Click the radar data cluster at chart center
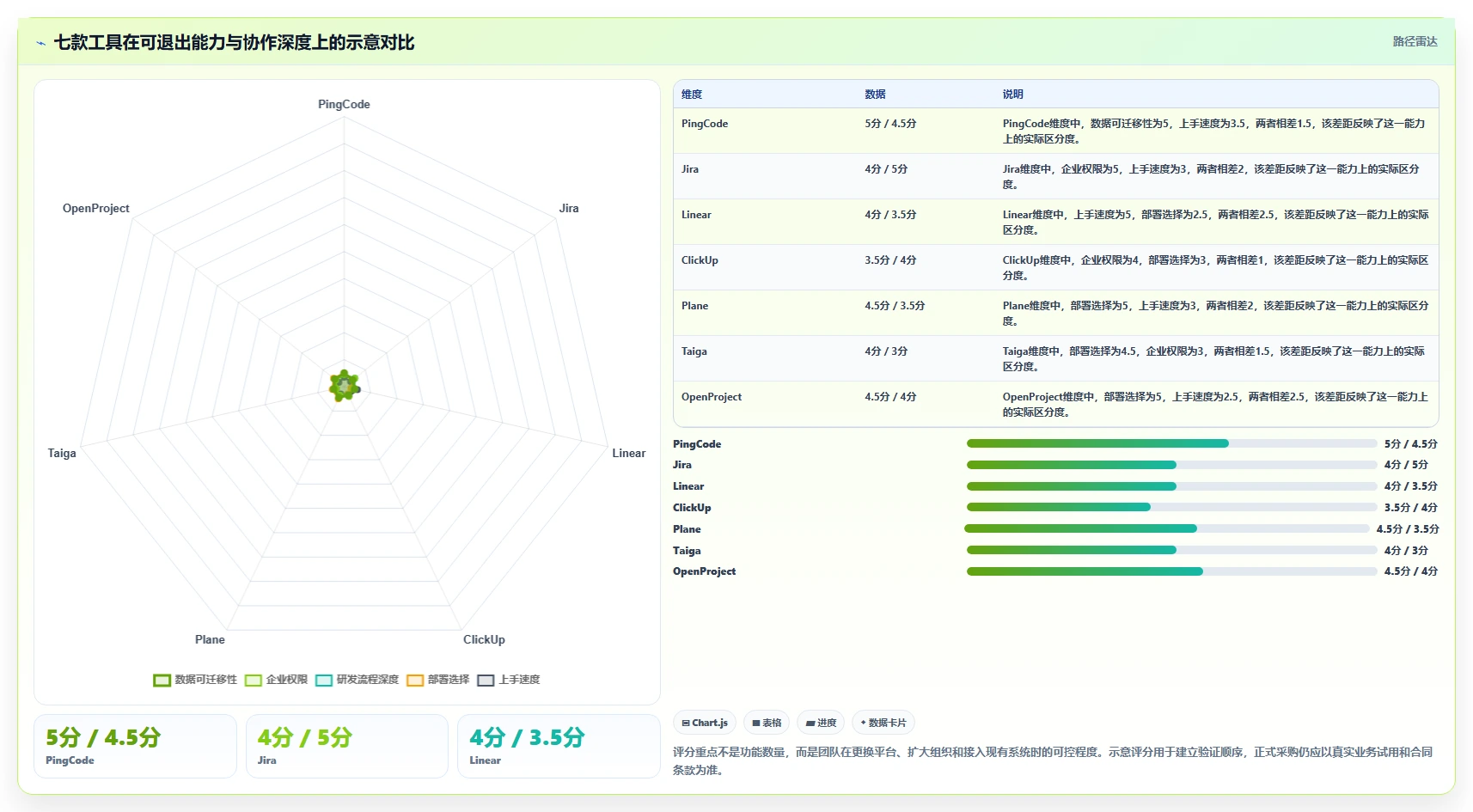The width and height of the screenshot is (1473, 812). [x=345, y=387]
